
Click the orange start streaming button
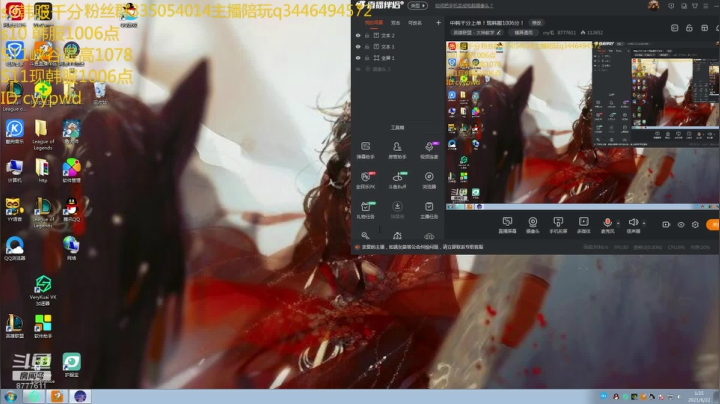click(713, 224)
